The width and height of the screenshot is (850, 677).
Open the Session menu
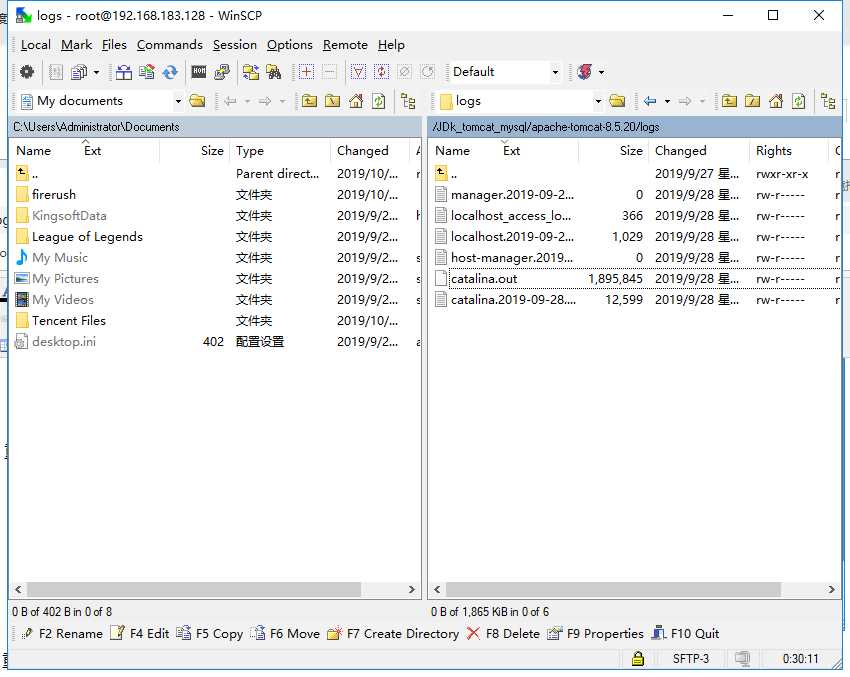point(235,44)
